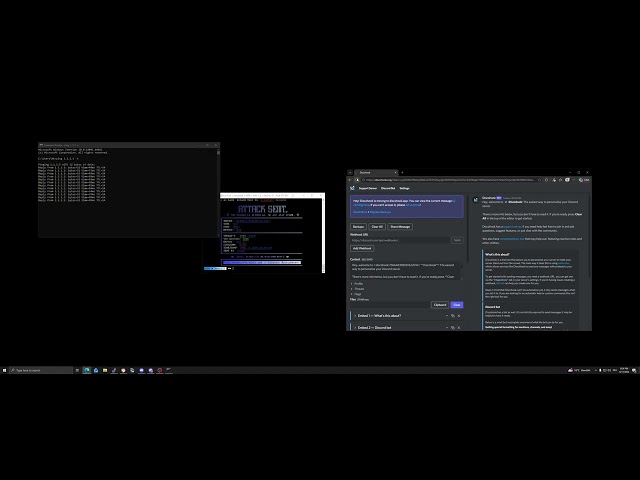The image size is (640, 480).
Task: Delete Embed 2 with its X icon
Action: tap(459, 327)
